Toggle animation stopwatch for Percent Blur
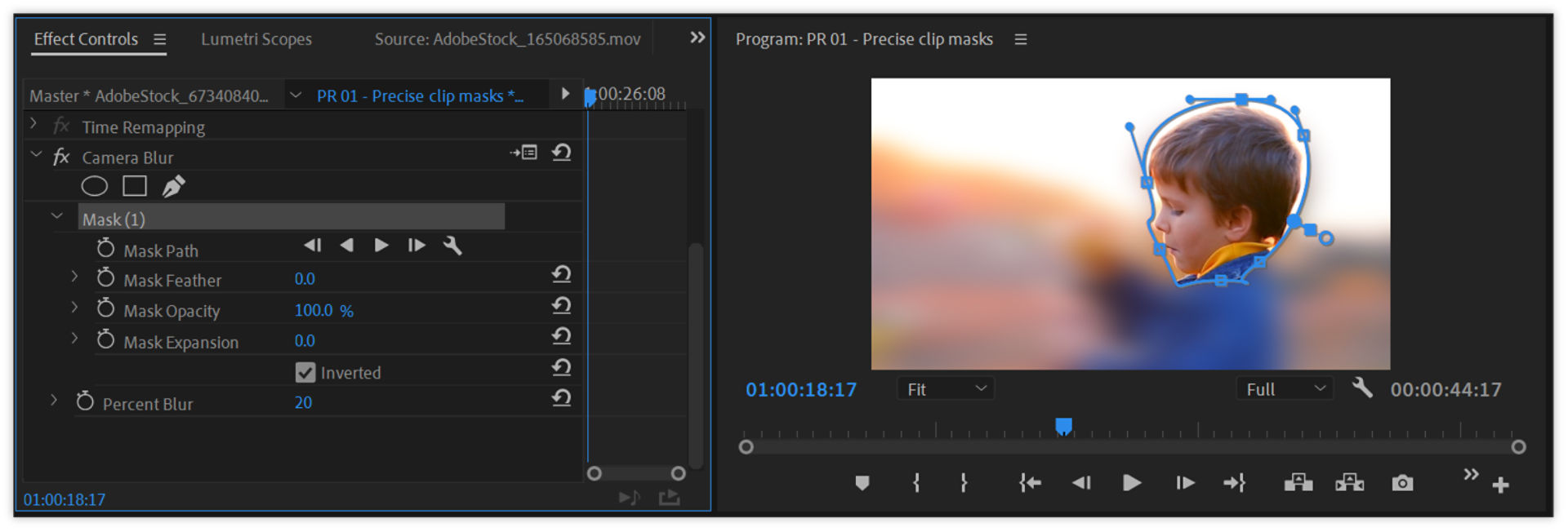Image resolution: width=1568 pixels, height=532 pixels. point(85,401)
